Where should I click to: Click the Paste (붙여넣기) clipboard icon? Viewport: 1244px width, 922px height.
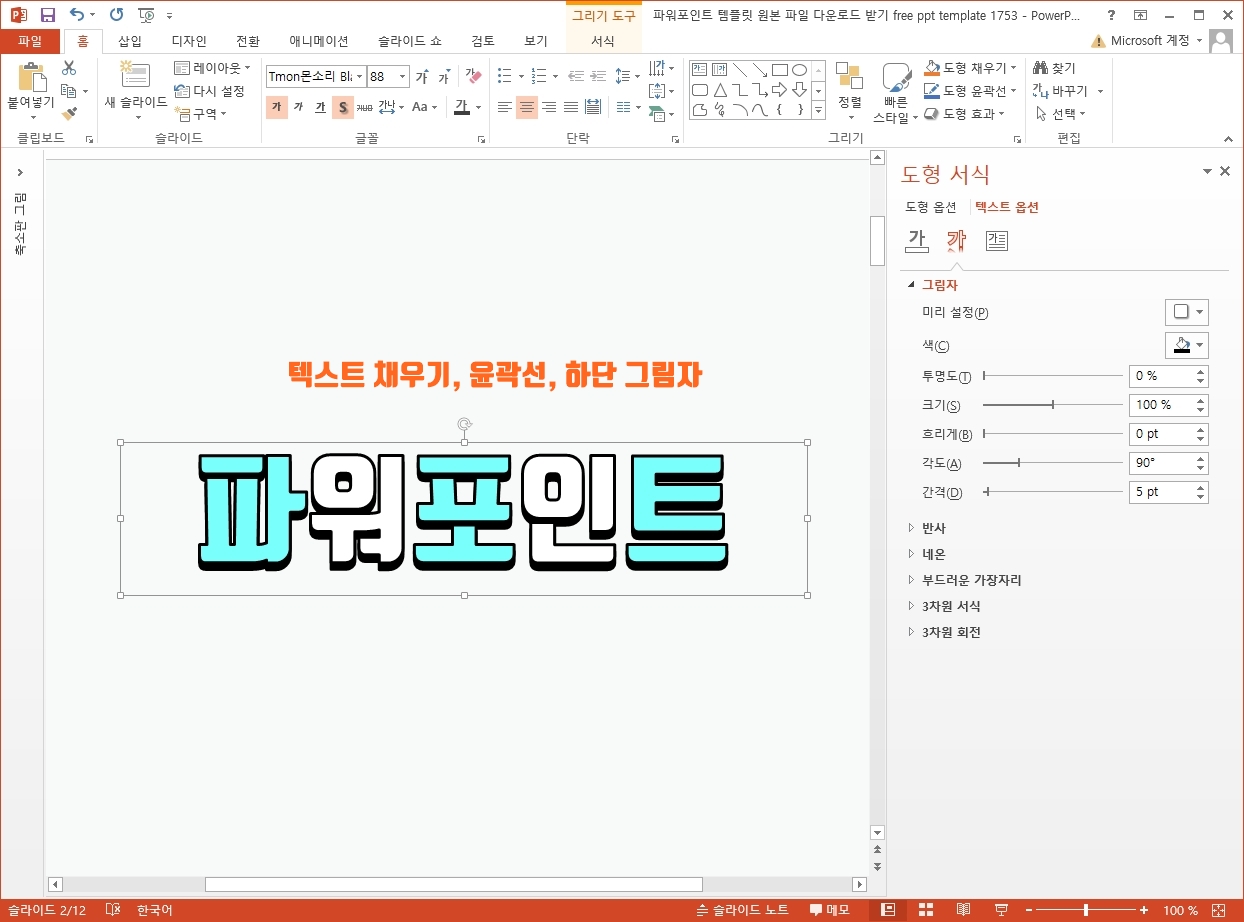point(32,78)
